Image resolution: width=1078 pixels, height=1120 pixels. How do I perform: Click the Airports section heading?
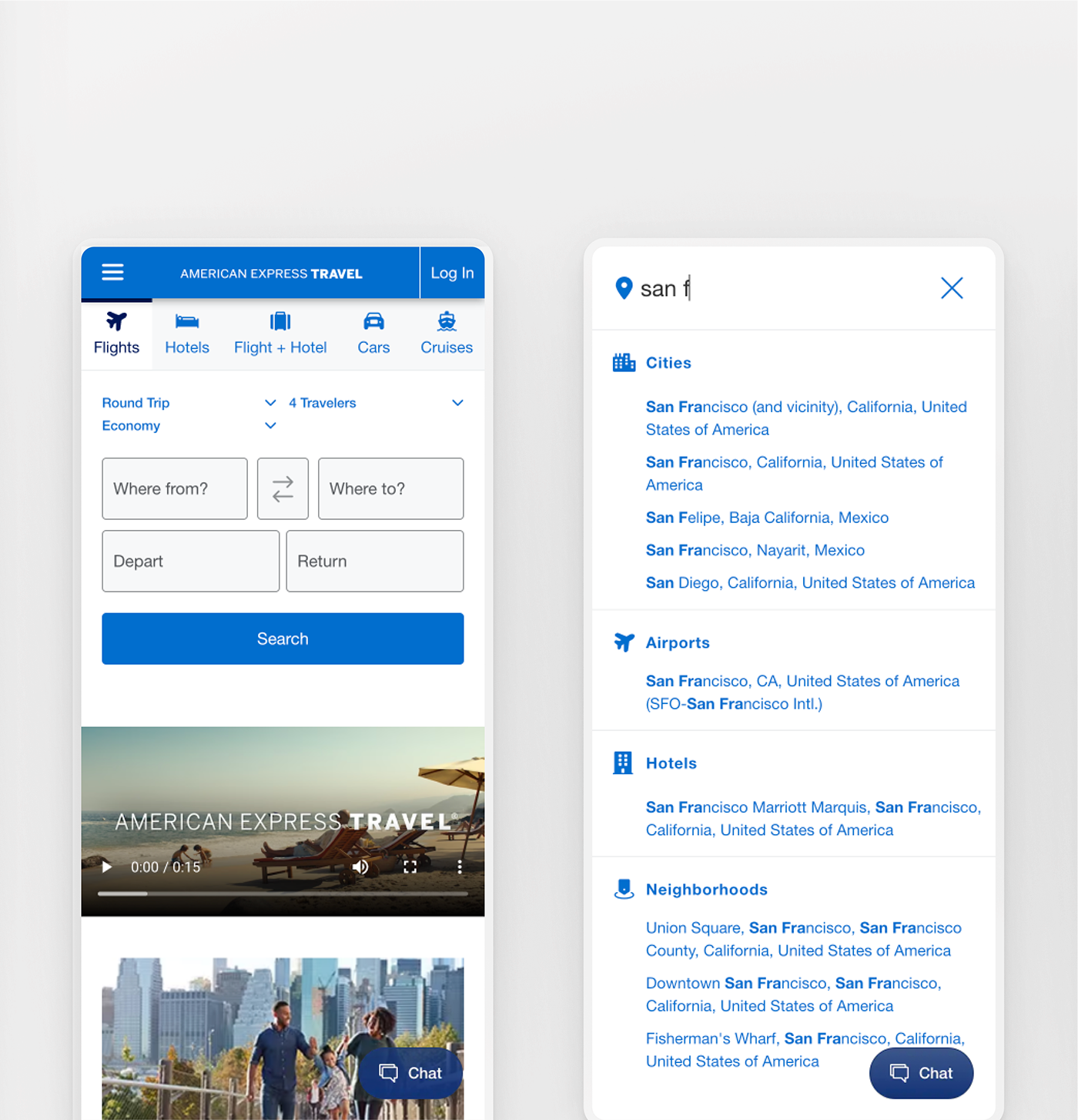point(678,642)
